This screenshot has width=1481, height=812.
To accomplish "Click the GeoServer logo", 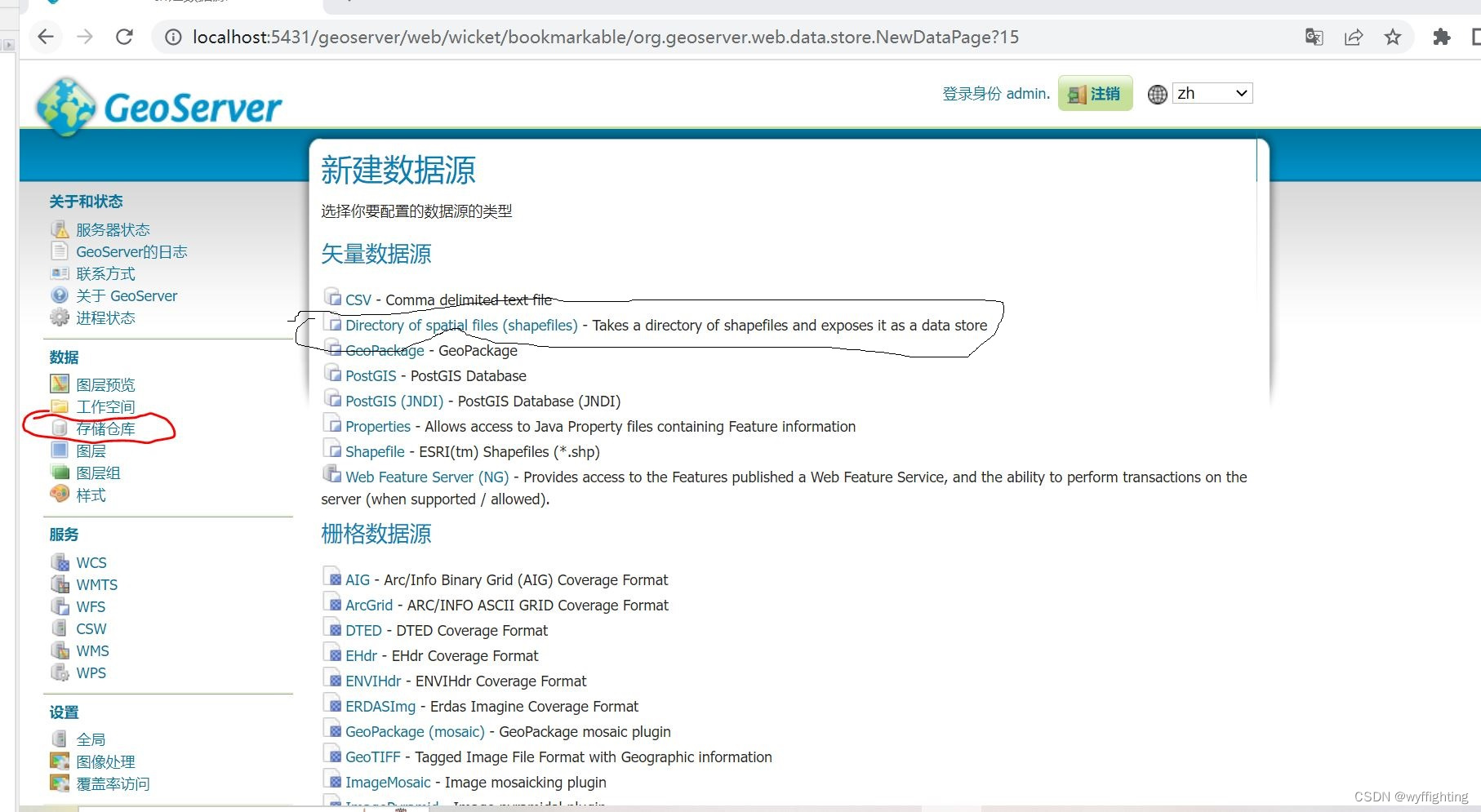I will tap(158, 106).
